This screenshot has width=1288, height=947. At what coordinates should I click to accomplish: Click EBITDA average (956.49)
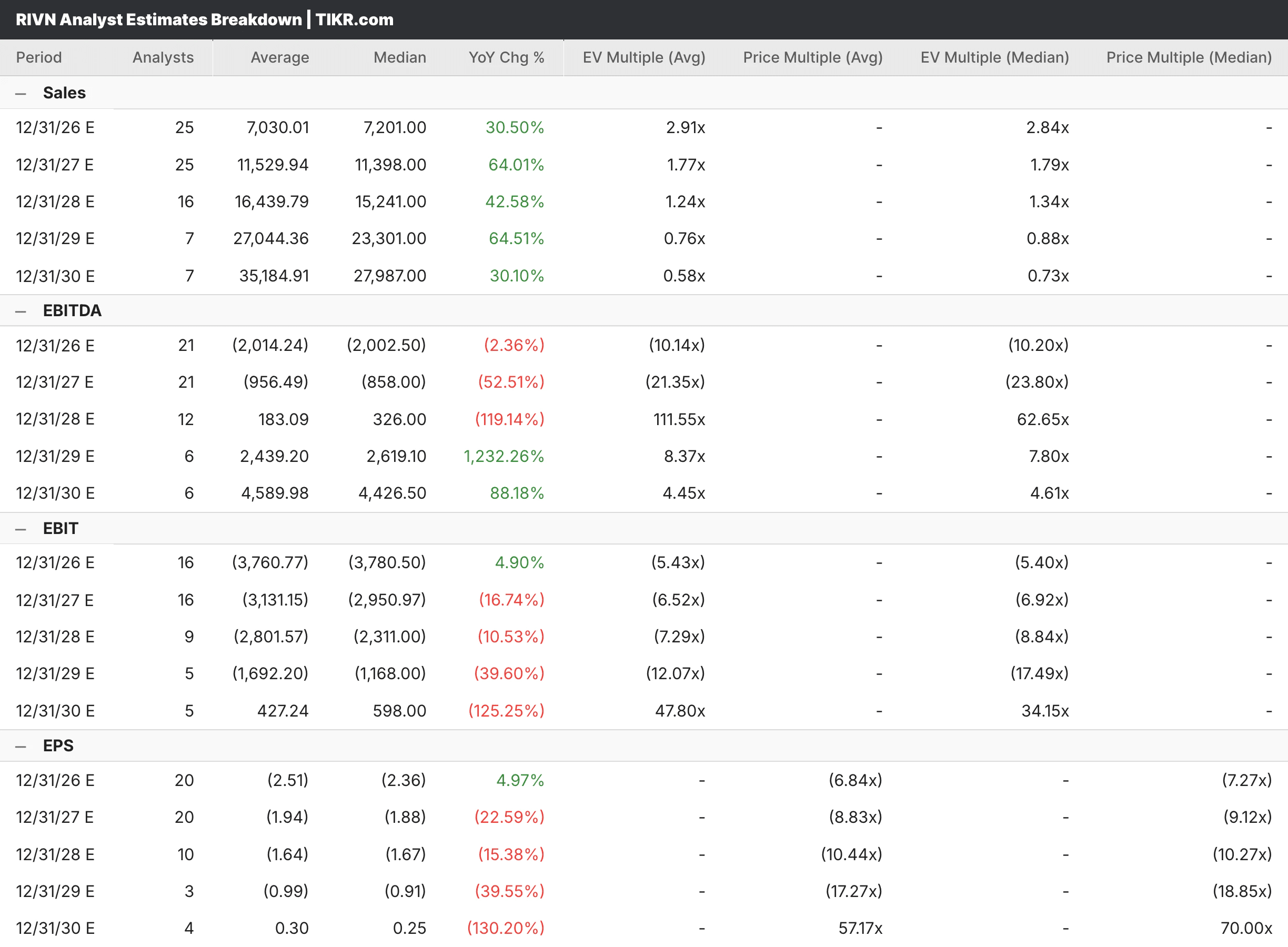pos(276,382)
